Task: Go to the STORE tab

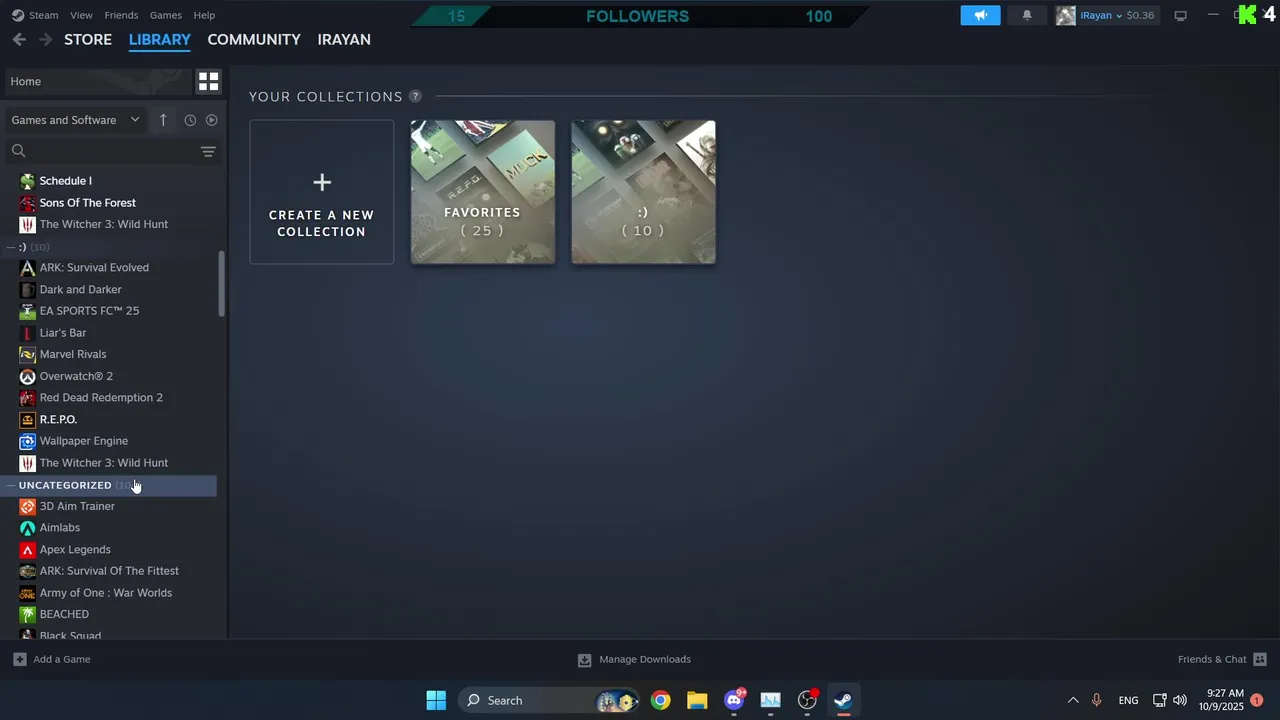Action: (88, 39)
